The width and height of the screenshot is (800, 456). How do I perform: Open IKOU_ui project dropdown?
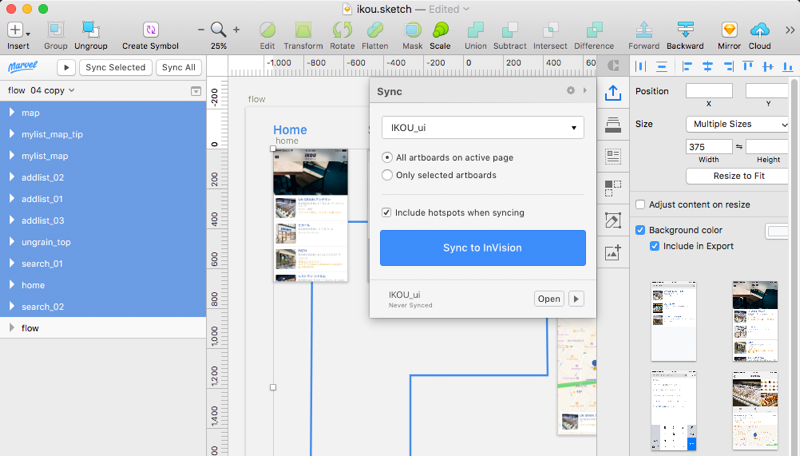point(483,128)
